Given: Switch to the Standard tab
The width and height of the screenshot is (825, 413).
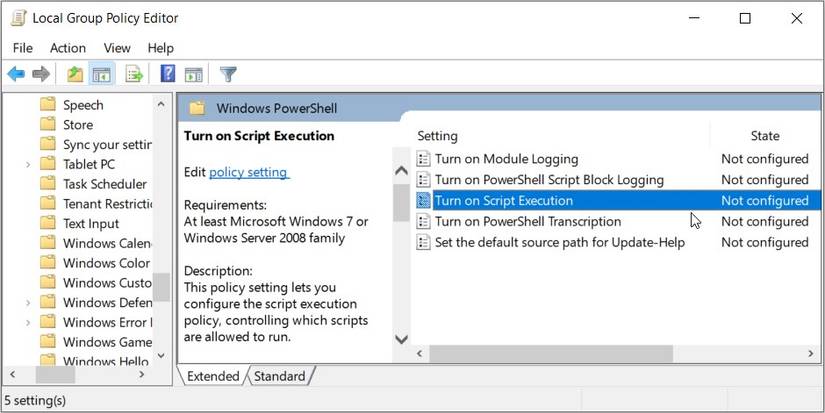Looking at the screenshot, I should 279,376.
